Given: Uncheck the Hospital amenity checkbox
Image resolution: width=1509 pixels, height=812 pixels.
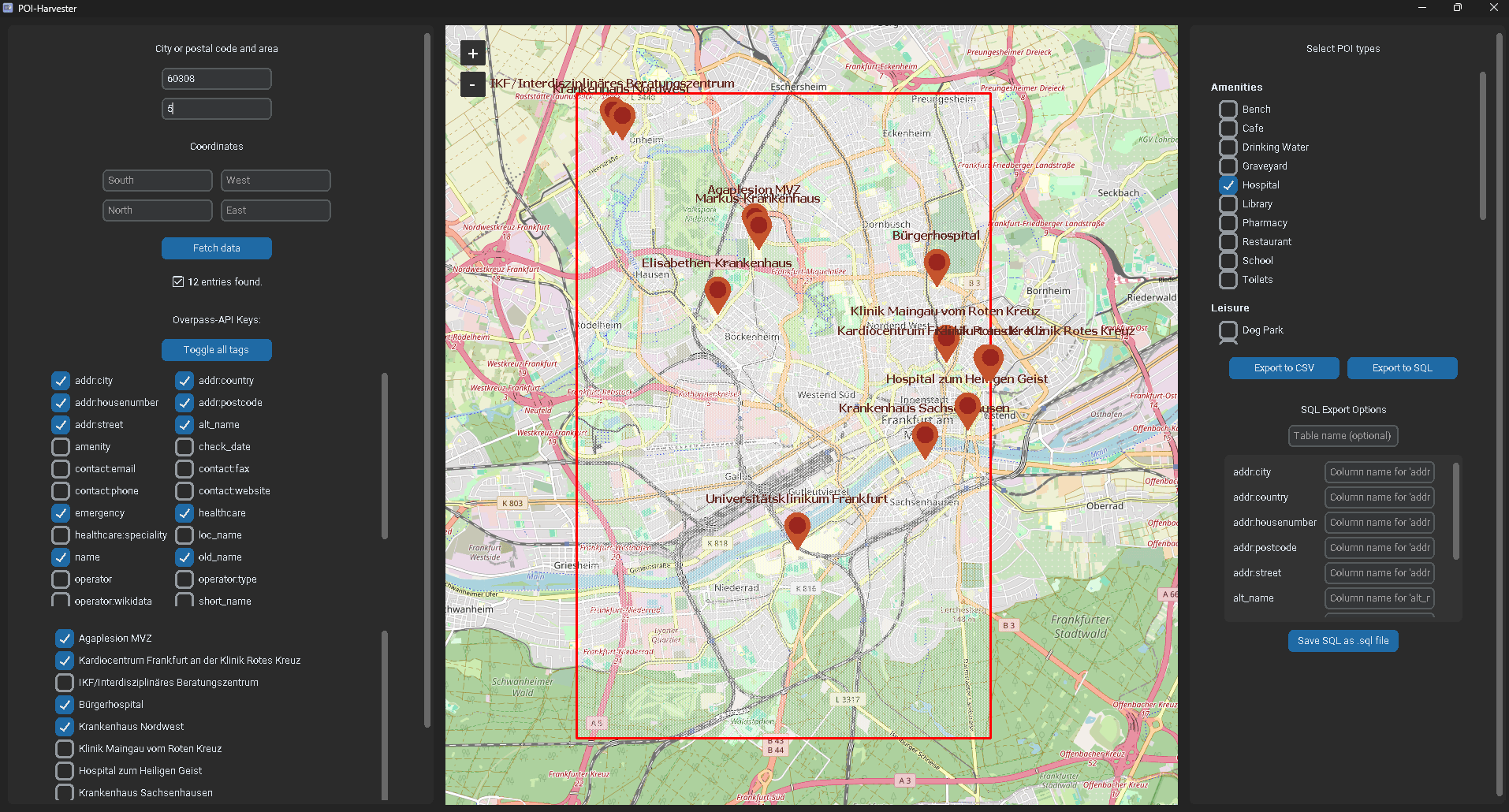Looking at the screenshot, I should [1228, 185].
